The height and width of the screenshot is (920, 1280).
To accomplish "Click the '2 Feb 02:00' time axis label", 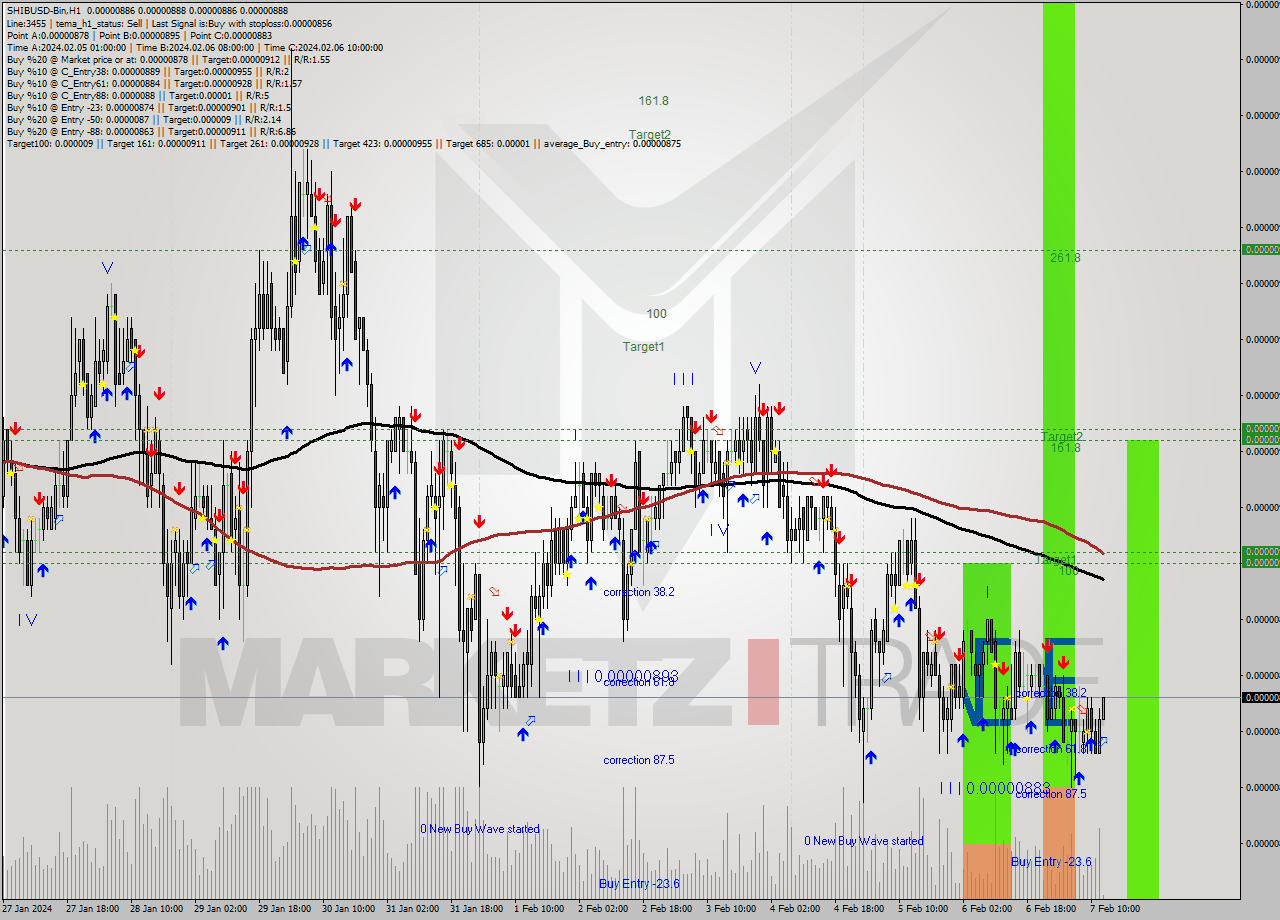I will tap(605, 909).
